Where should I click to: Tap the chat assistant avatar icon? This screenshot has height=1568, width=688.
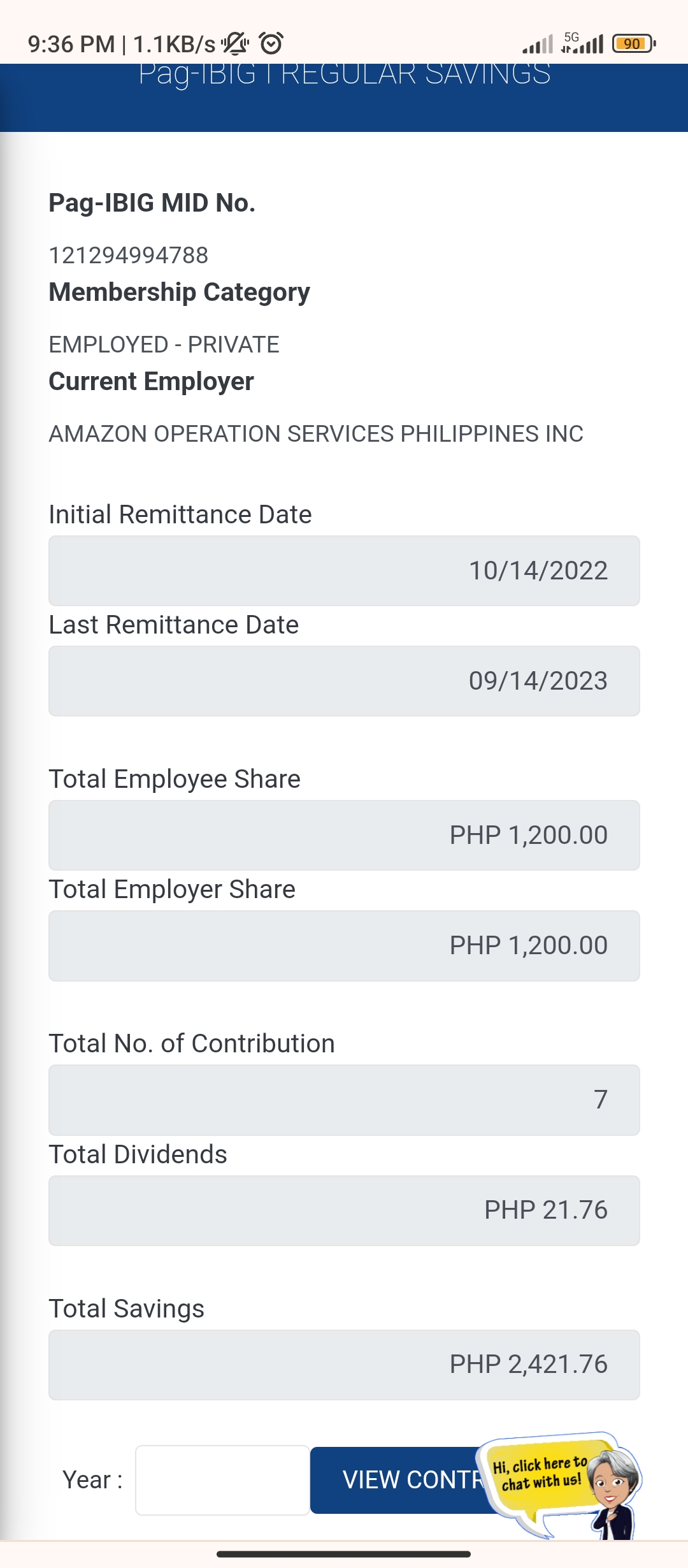[x=613, y=1485]
